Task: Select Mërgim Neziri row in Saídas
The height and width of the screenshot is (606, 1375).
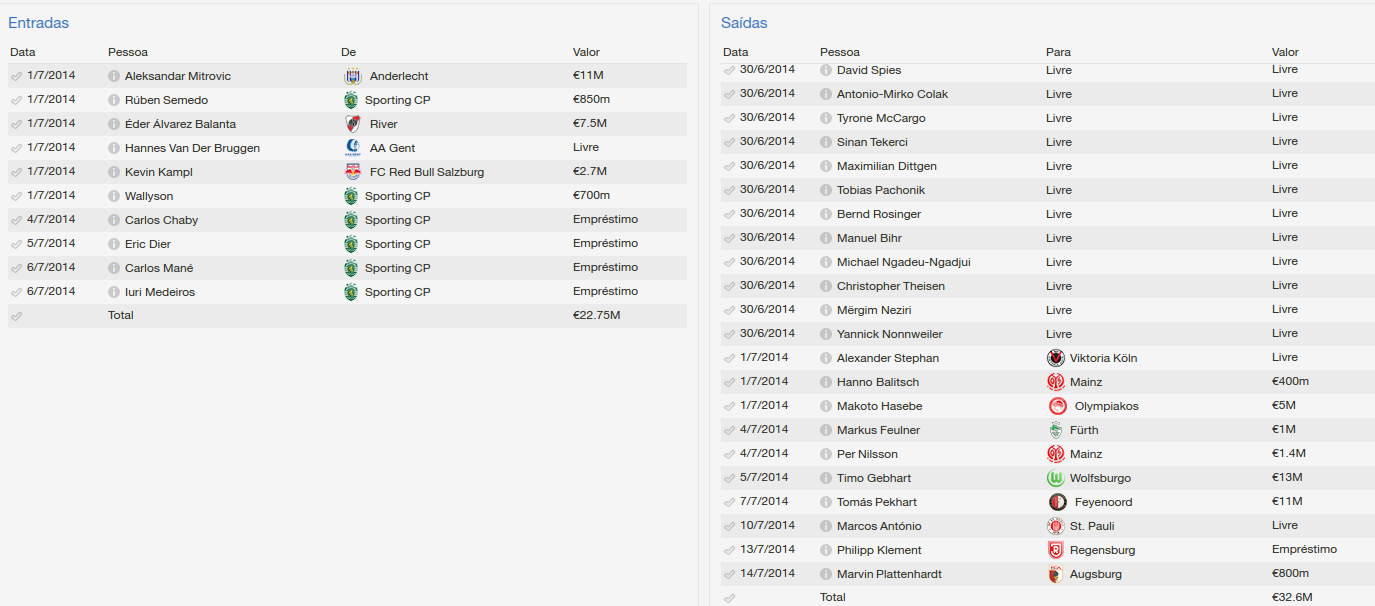Action: (x=1047, y=310)
